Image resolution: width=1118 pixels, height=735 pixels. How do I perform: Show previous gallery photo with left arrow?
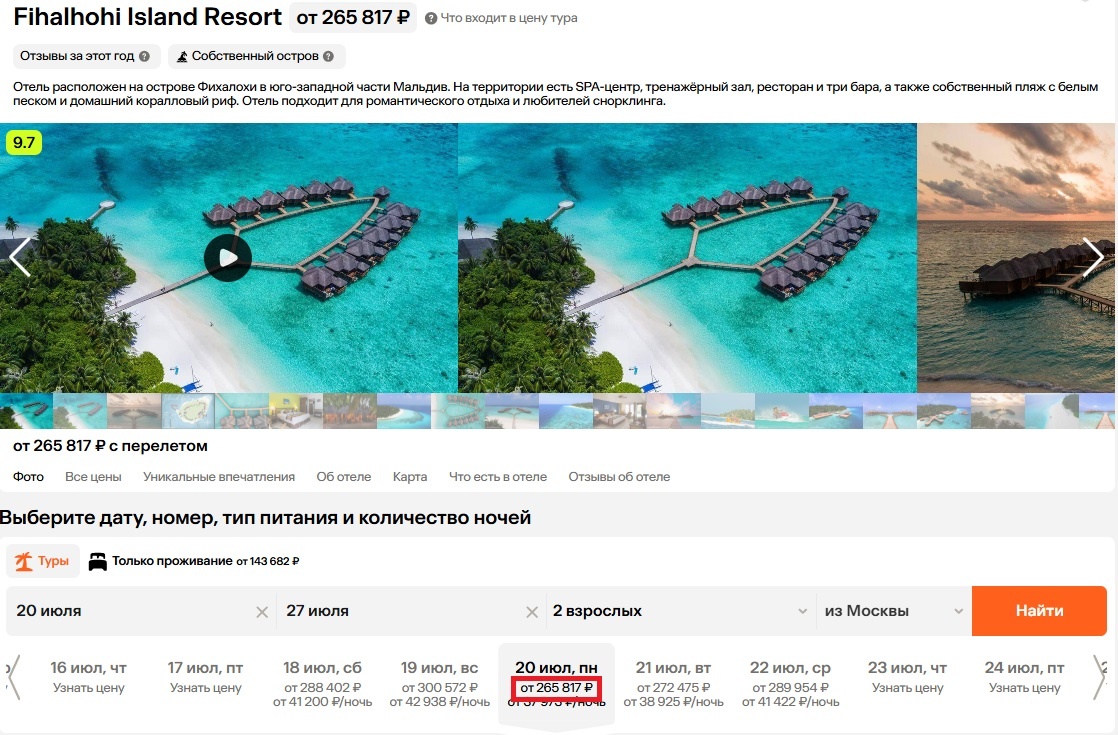[19, 257]
